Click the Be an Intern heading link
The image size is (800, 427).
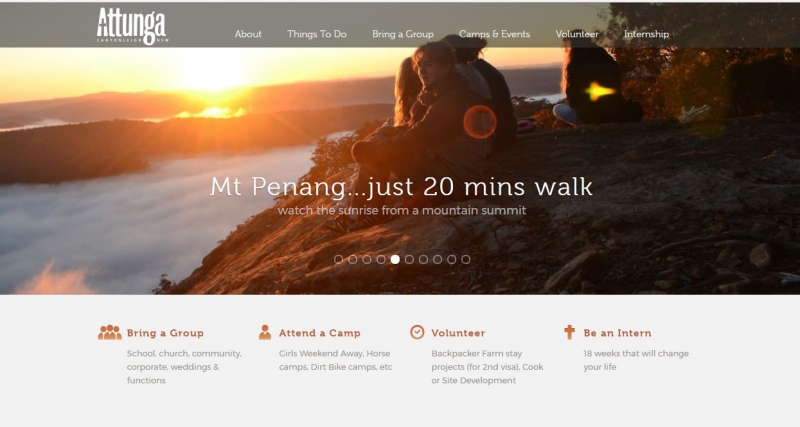pyautogui.click(x=617, y=333)
